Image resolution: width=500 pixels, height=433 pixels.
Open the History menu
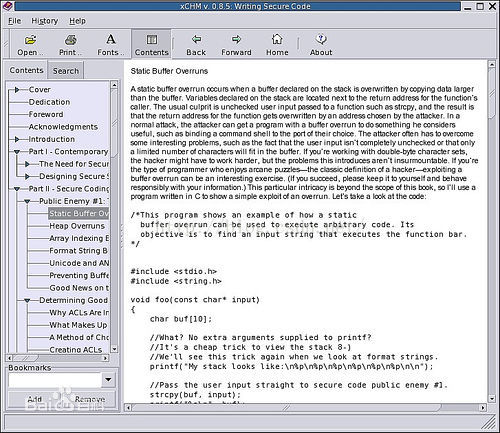[45, 21]
